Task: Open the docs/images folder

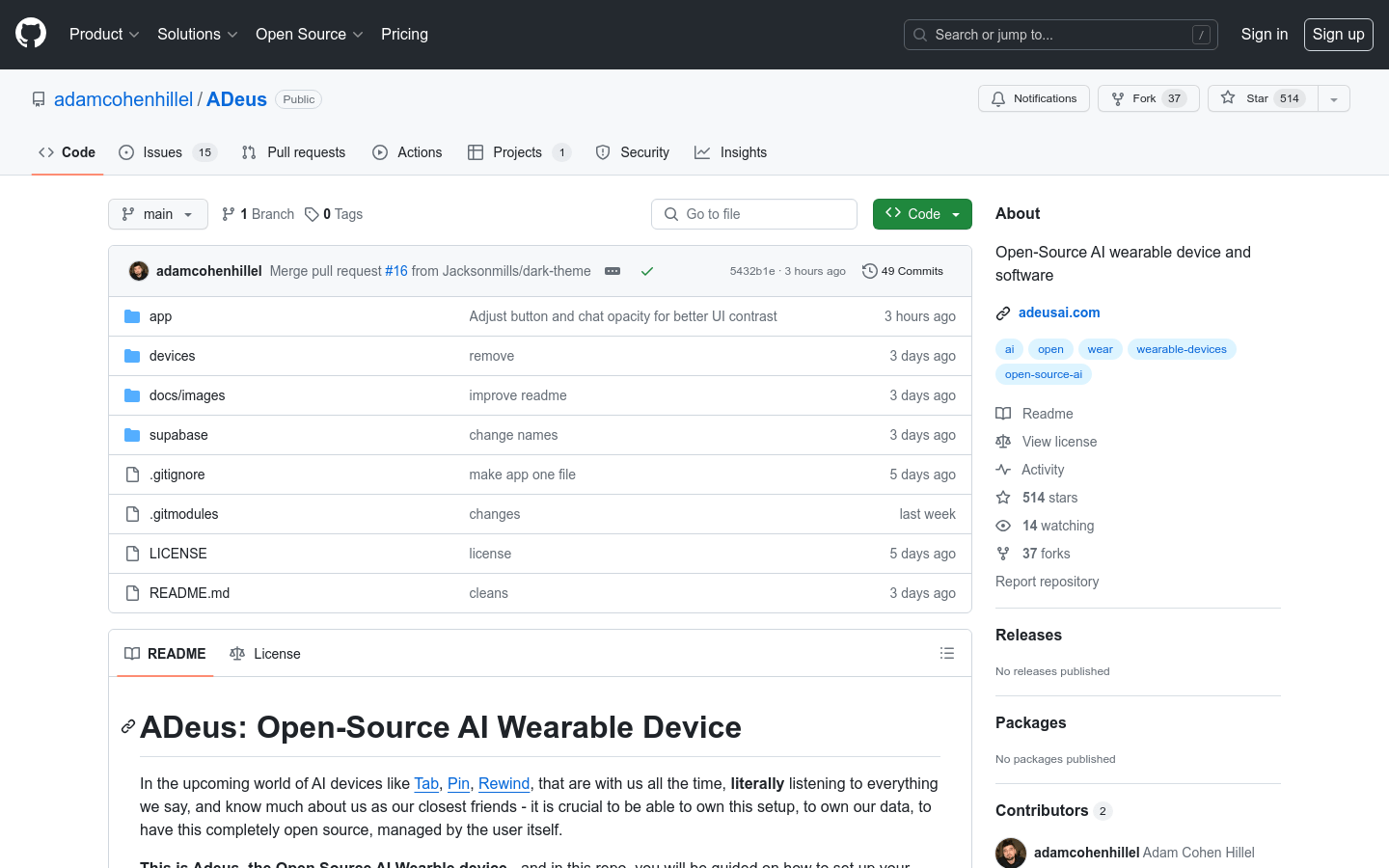Action: 187,395
